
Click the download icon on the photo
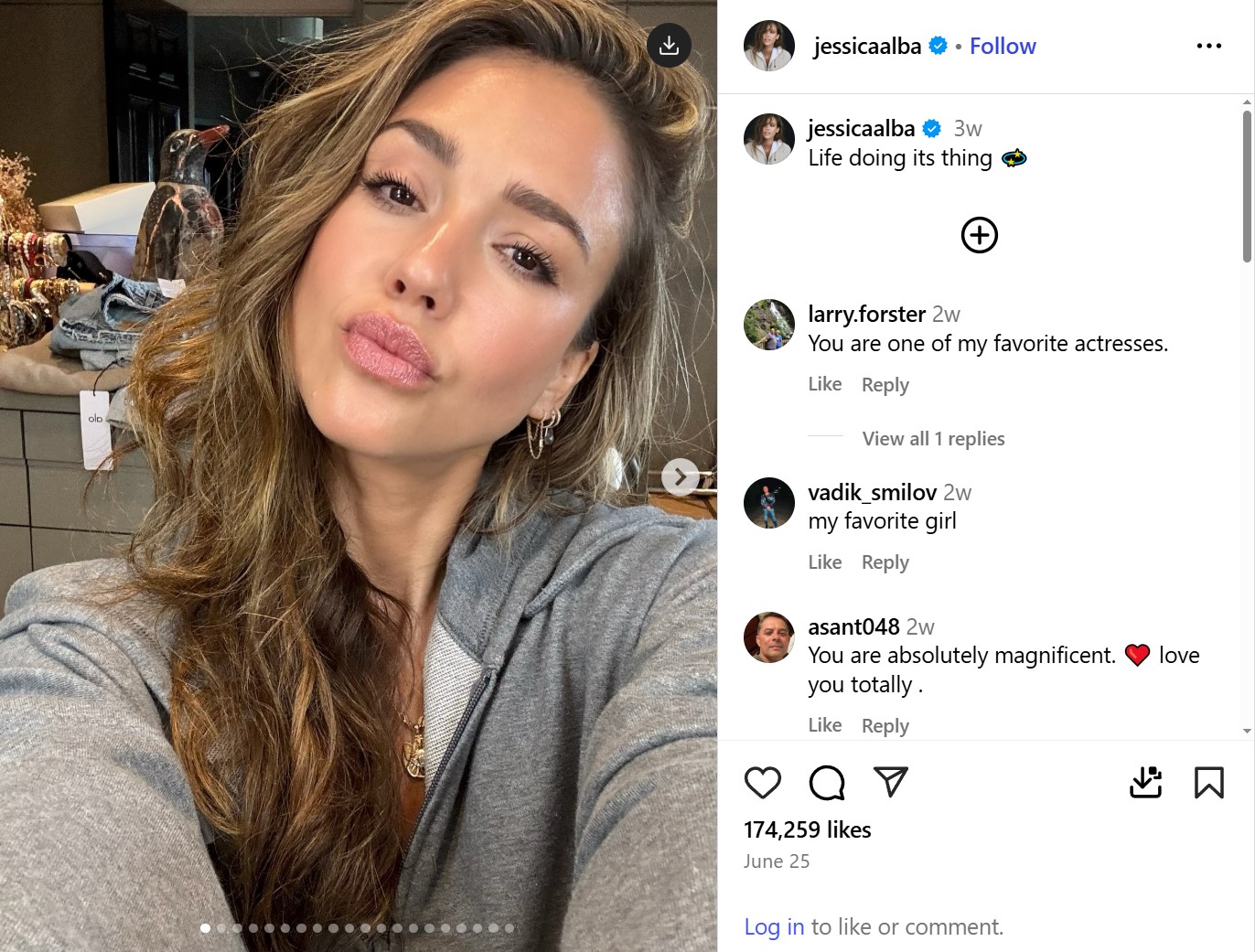pyautogui.click(x=669, y=45)
